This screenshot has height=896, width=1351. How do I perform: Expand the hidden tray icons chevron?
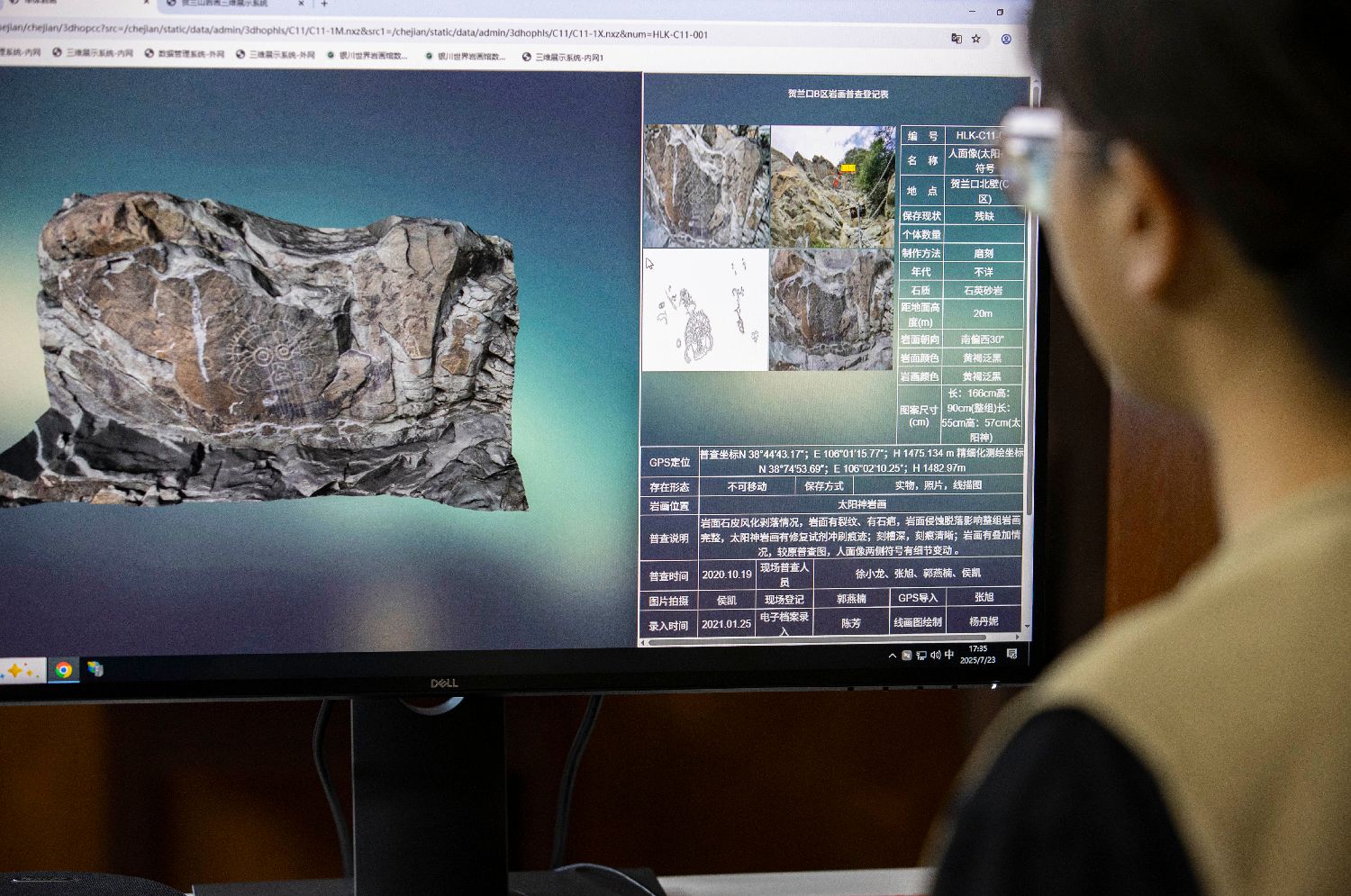pos(893,656)
